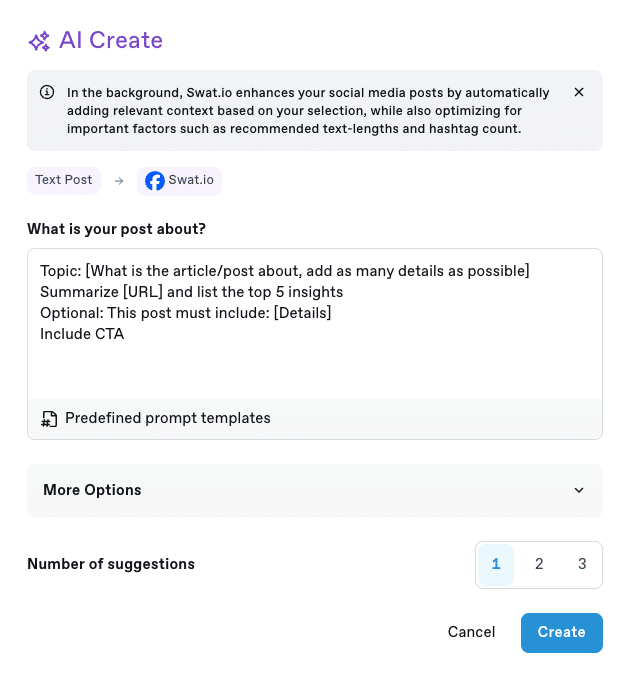This screenshot has height=679, width=632.
Task: Click the prompt template document icon
Action: point(49,419)
